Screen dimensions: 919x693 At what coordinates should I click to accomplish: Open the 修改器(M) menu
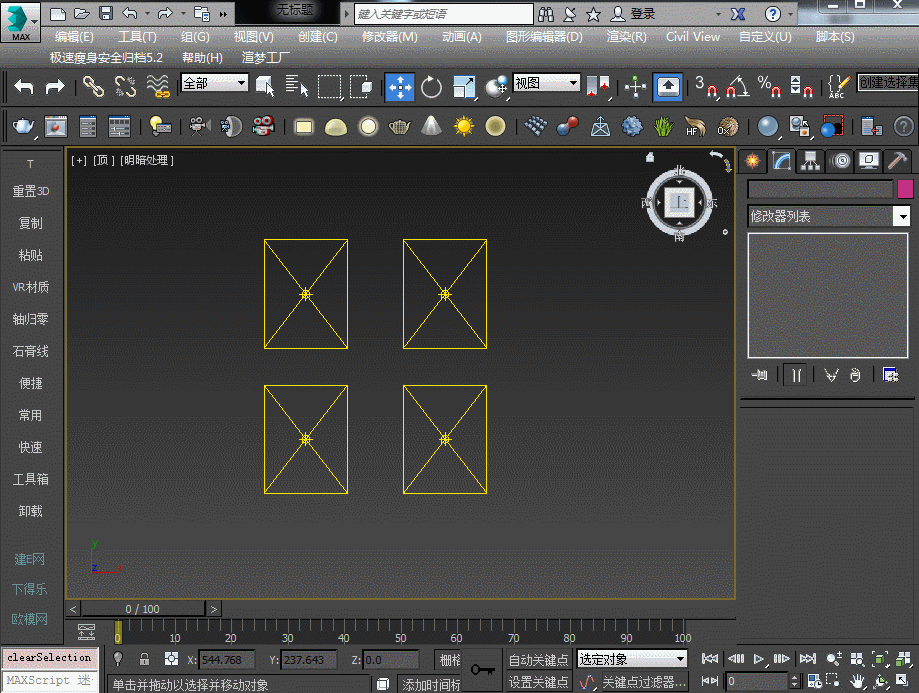(389, 37)
